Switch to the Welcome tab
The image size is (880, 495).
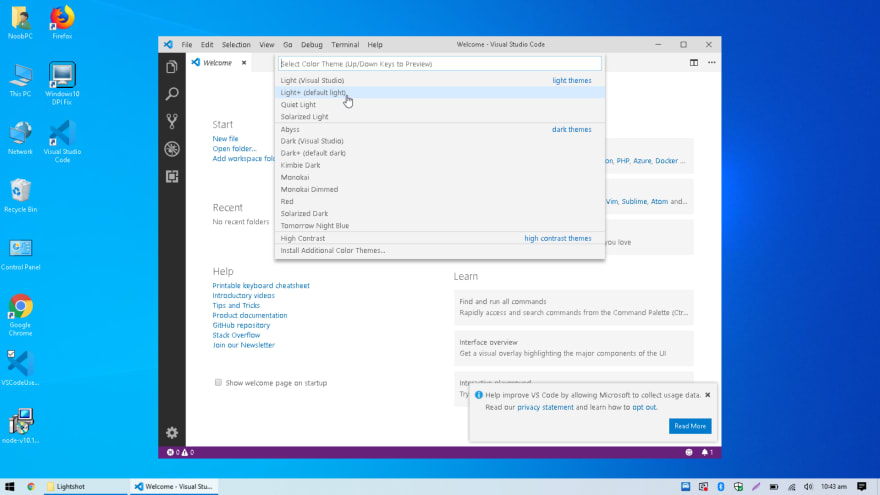pyautogui.click(x=217, y=63)
